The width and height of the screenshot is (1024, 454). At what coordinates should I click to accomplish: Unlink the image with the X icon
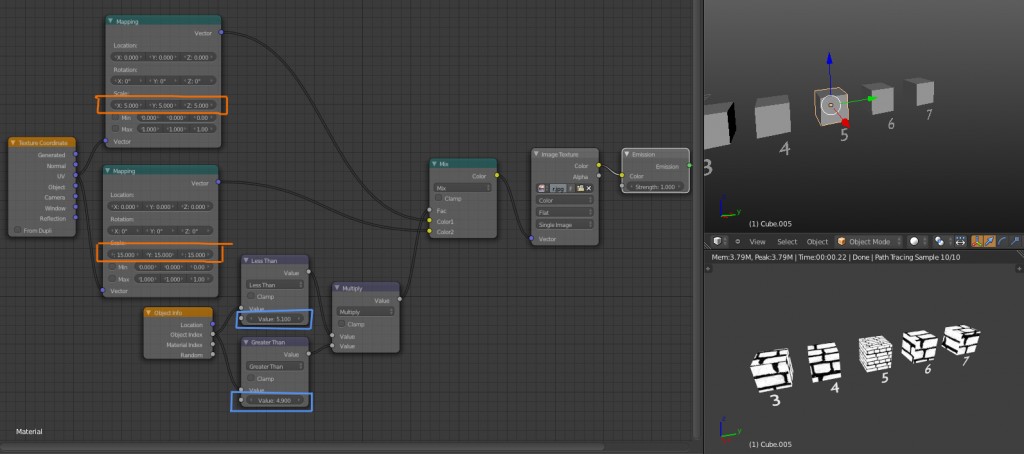(x=589, y=188)
